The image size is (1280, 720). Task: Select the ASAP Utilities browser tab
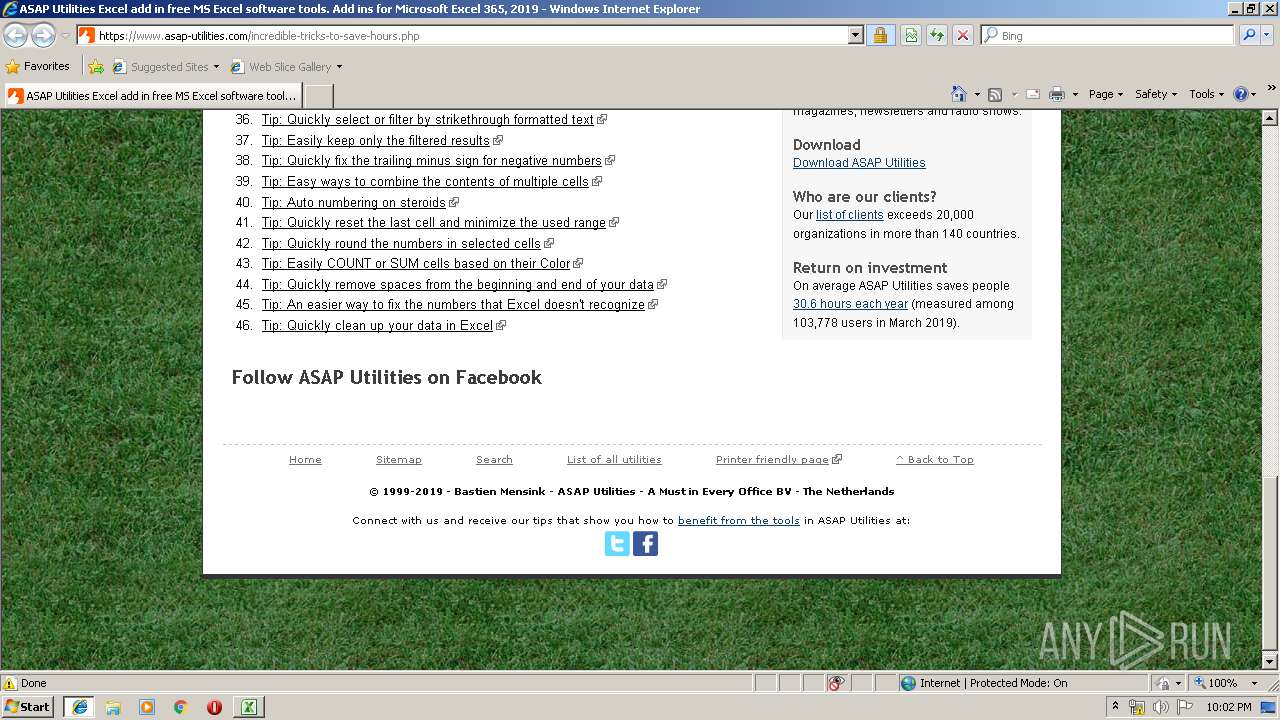pos(152,96)
